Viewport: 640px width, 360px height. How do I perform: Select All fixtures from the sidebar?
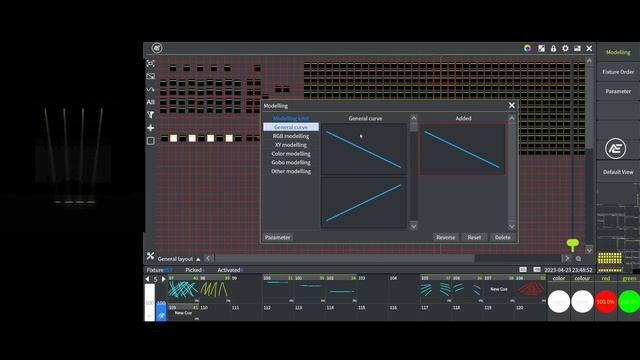(x=151, y=102)
